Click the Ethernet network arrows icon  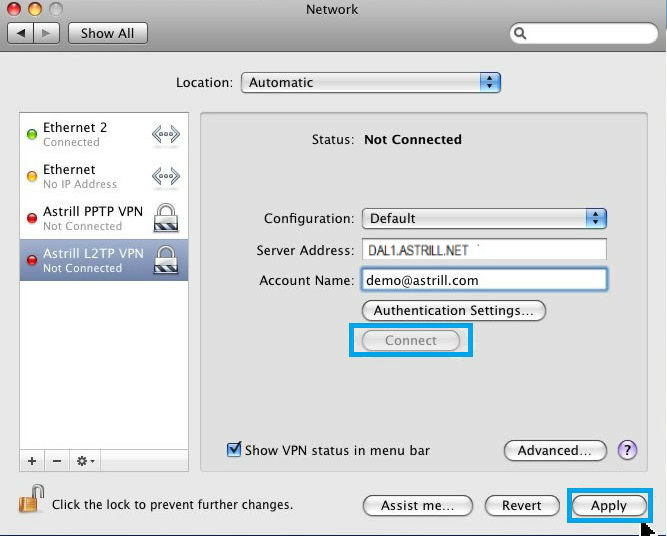point(166,176)
